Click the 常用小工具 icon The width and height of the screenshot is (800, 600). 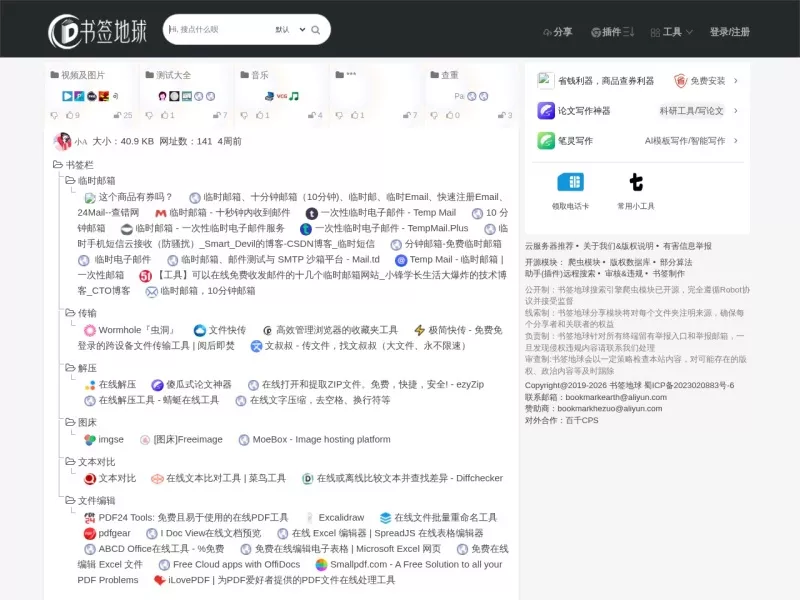point(636,182)
